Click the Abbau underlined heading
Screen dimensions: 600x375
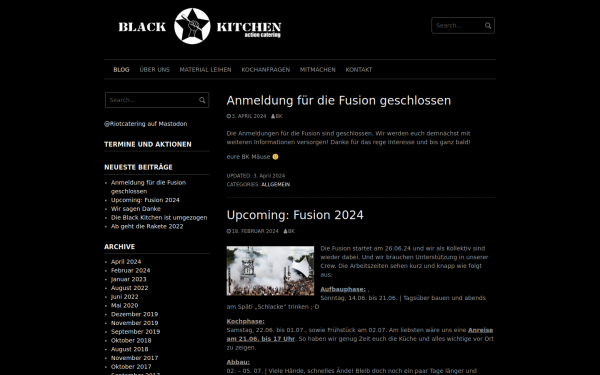(x=238, y=362)
